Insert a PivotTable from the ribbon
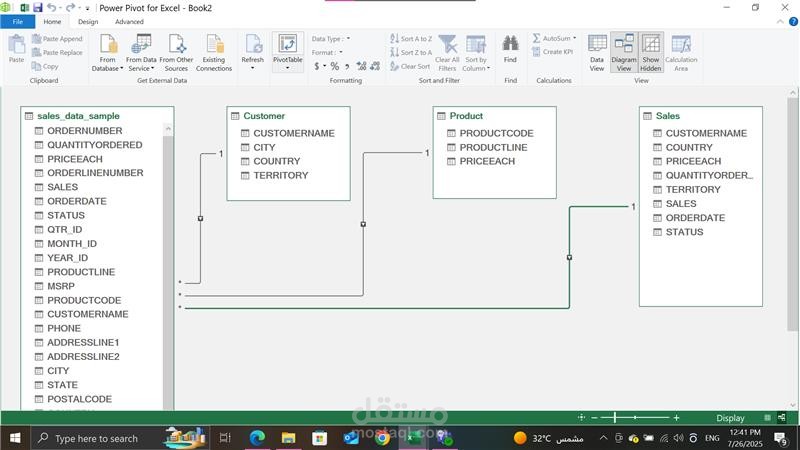 pyautogui.click(x=288, y=50)
